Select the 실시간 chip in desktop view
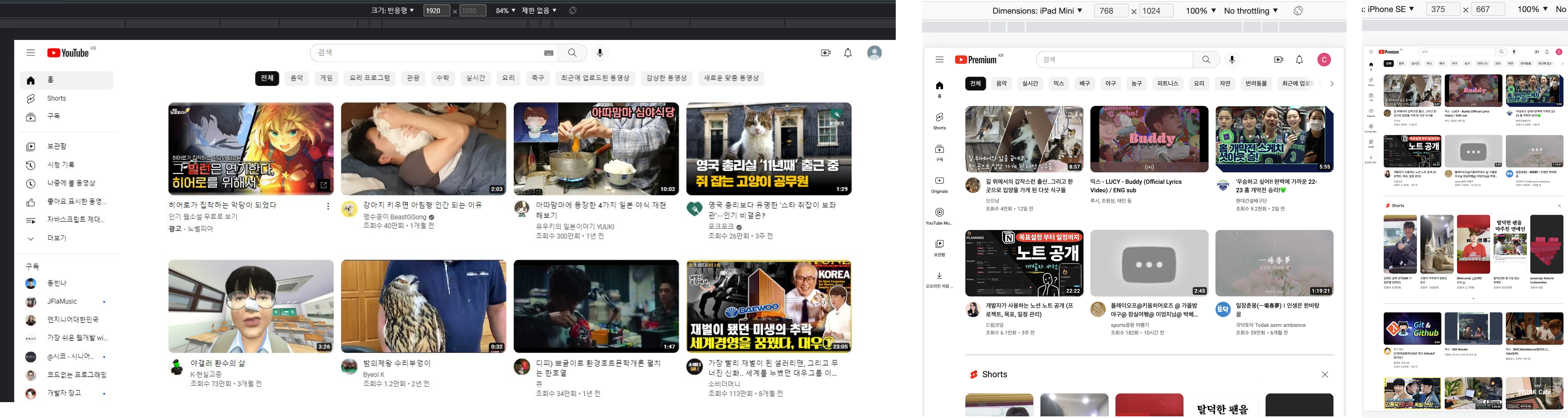 [x=475, y=78]
